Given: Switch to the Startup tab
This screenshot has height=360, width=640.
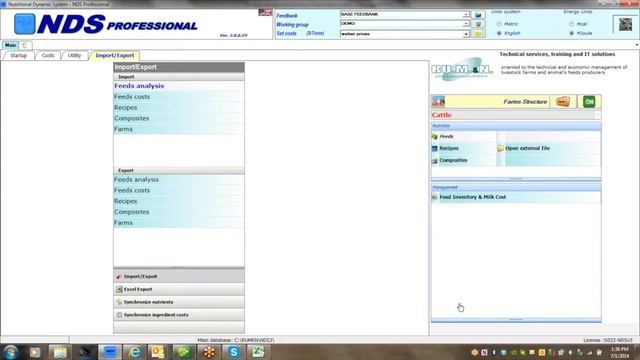Looking at the screenshot, I should 18,56.
